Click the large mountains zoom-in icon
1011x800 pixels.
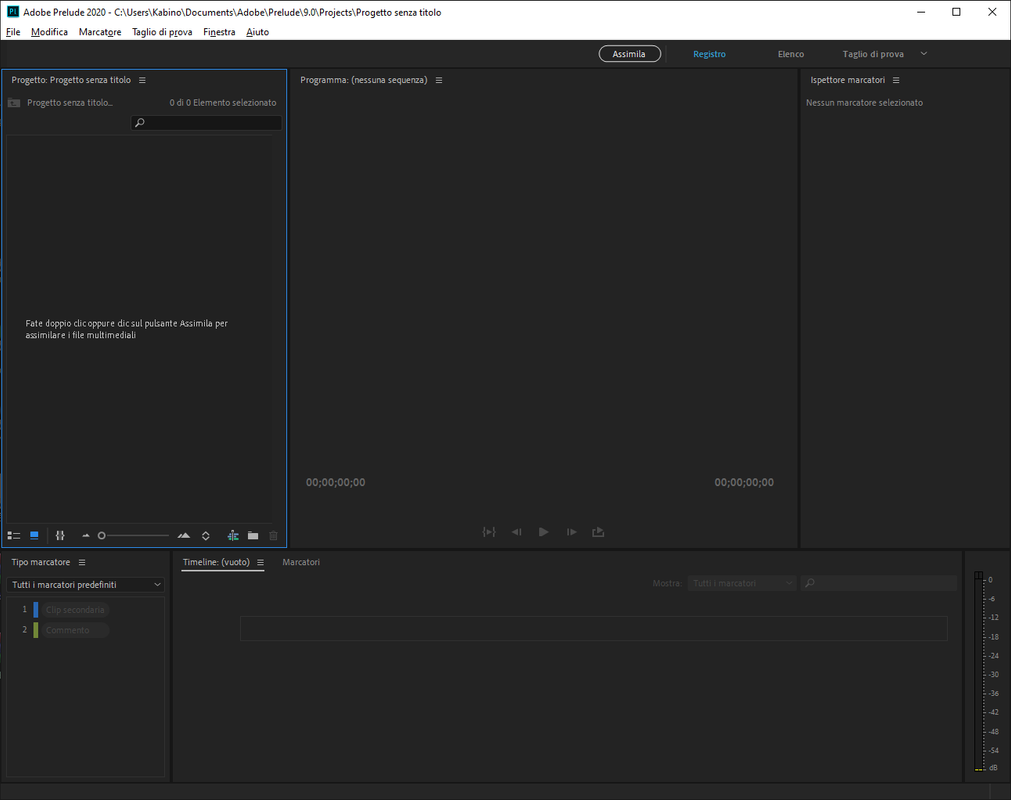tap(184, 536)
